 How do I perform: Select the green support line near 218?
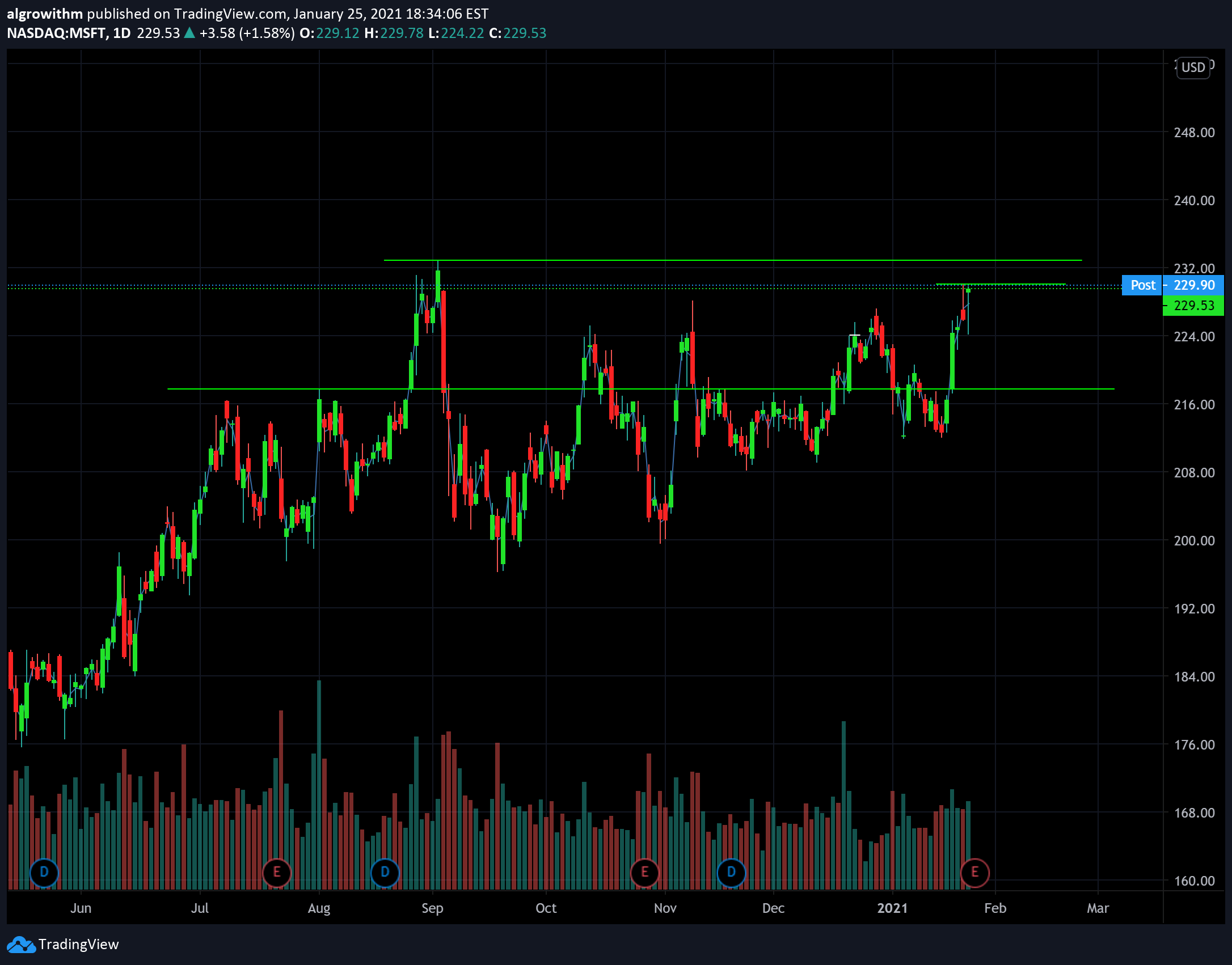click(x=641, y=389)
